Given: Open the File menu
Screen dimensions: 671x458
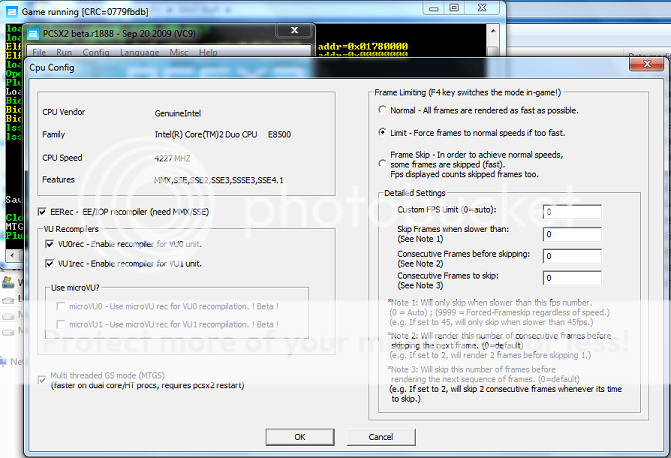Looking at the screenshot, I should 40,51.
